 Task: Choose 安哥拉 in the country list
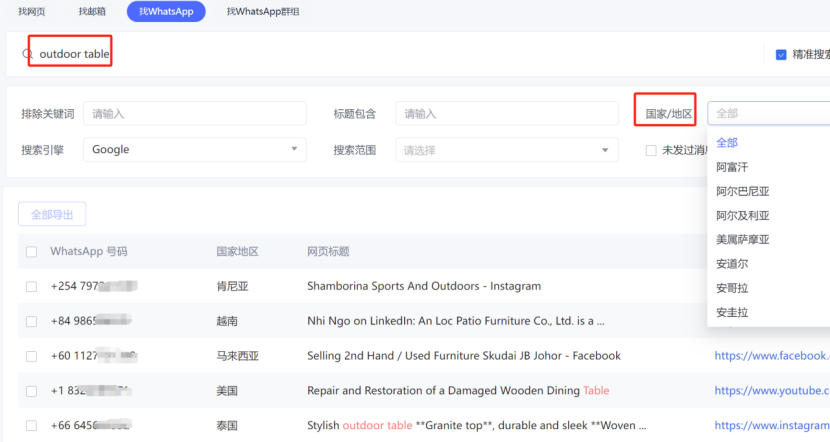coord(732,288)
